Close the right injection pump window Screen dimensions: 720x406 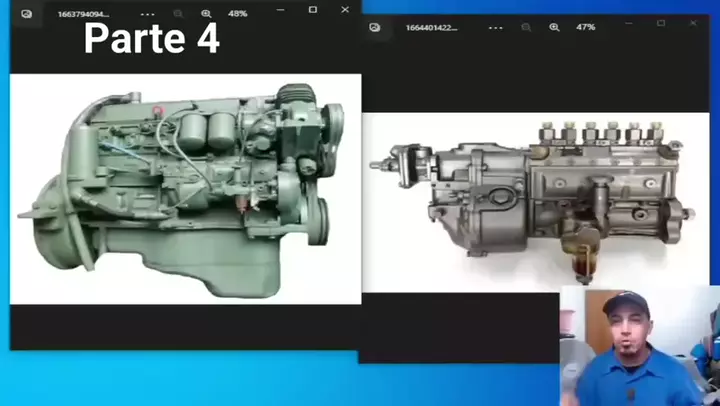pos(693,23)
